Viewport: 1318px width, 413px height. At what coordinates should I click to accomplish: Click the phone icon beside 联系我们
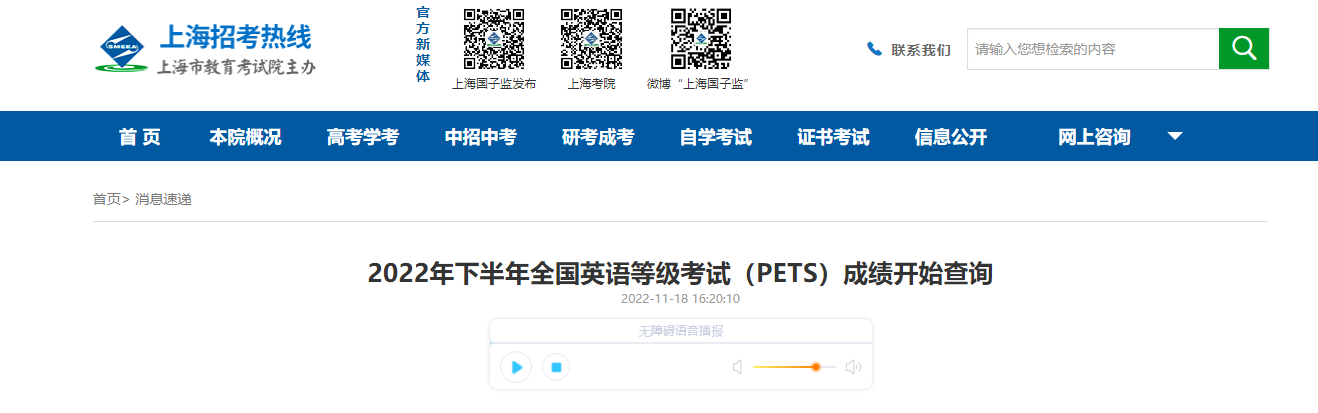pyautogui.click(x=874, y=49)
